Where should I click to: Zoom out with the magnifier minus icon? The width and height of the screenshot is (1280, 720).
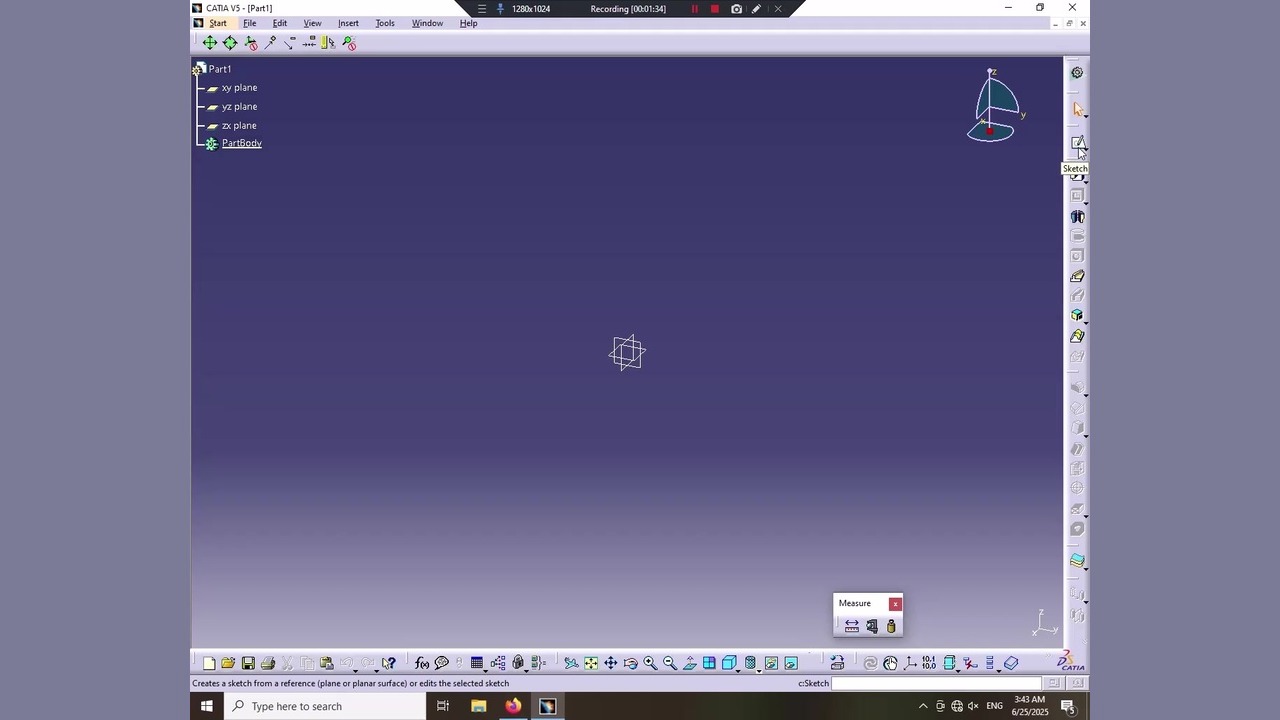(x=670, y=663)
